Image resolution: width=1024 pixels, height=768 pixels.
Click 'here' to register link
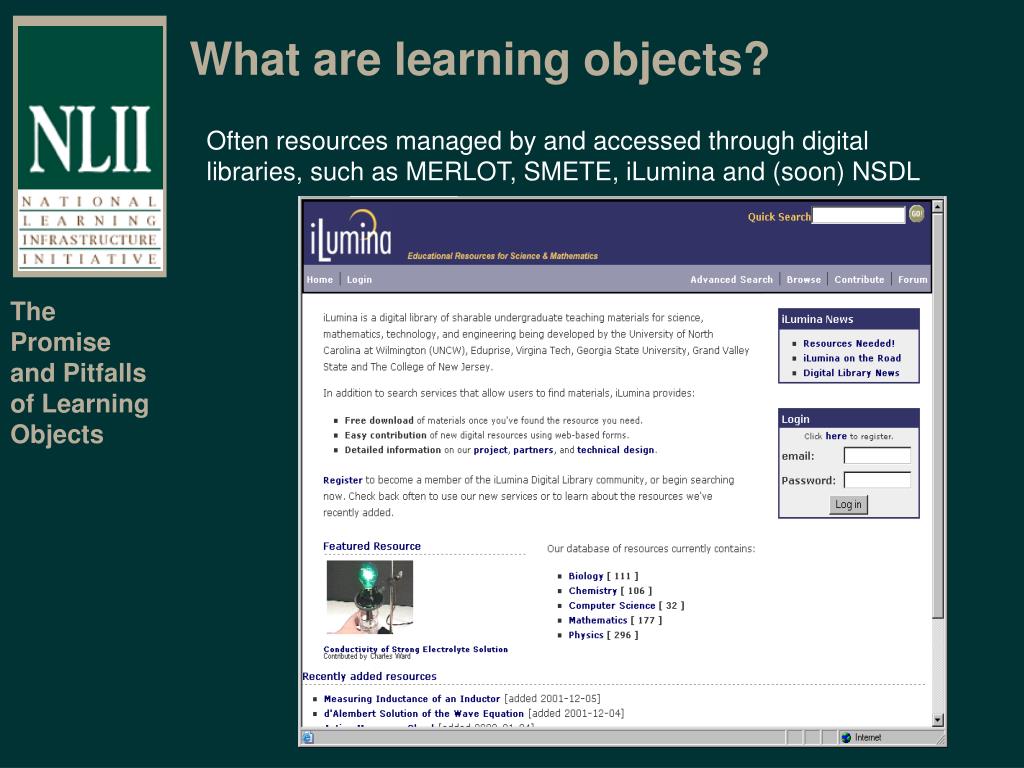pyautogui.click(x=836, y=436)
